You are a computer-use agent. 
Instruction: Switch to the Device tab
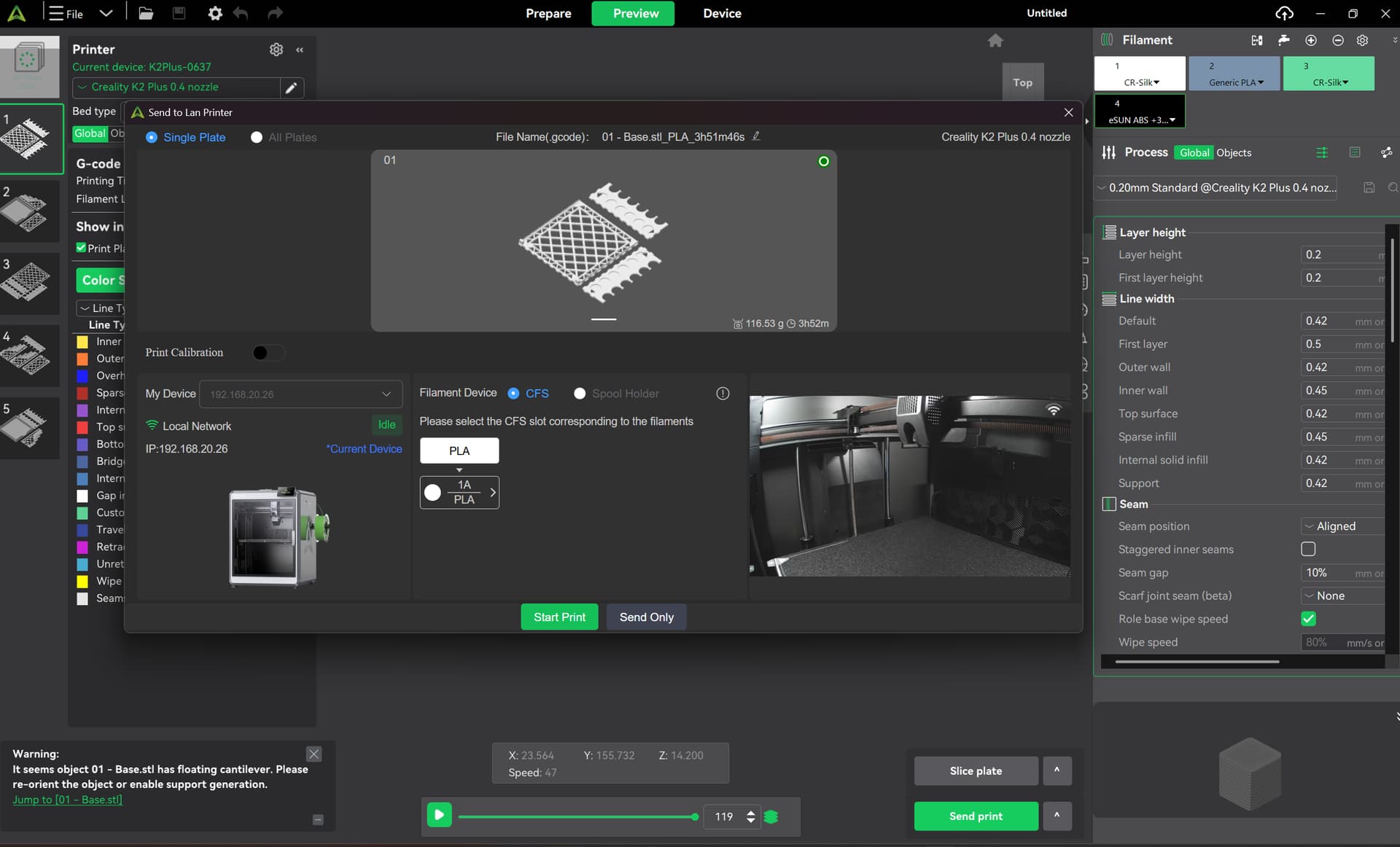pos(722,13)
